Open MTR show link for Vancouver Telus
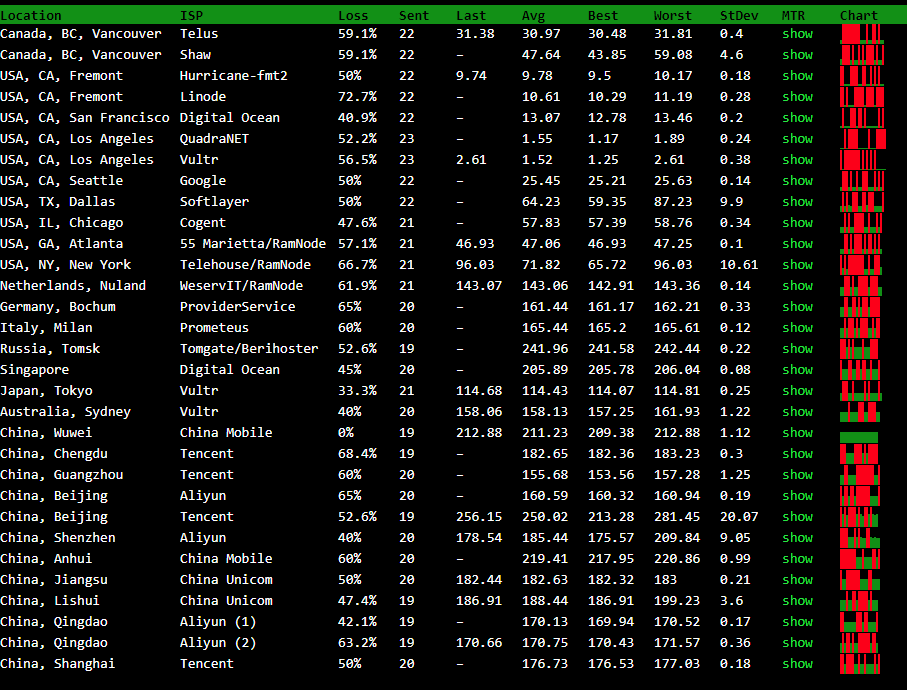The height and width of the screenshot is (690, 907). click(797, 34)
